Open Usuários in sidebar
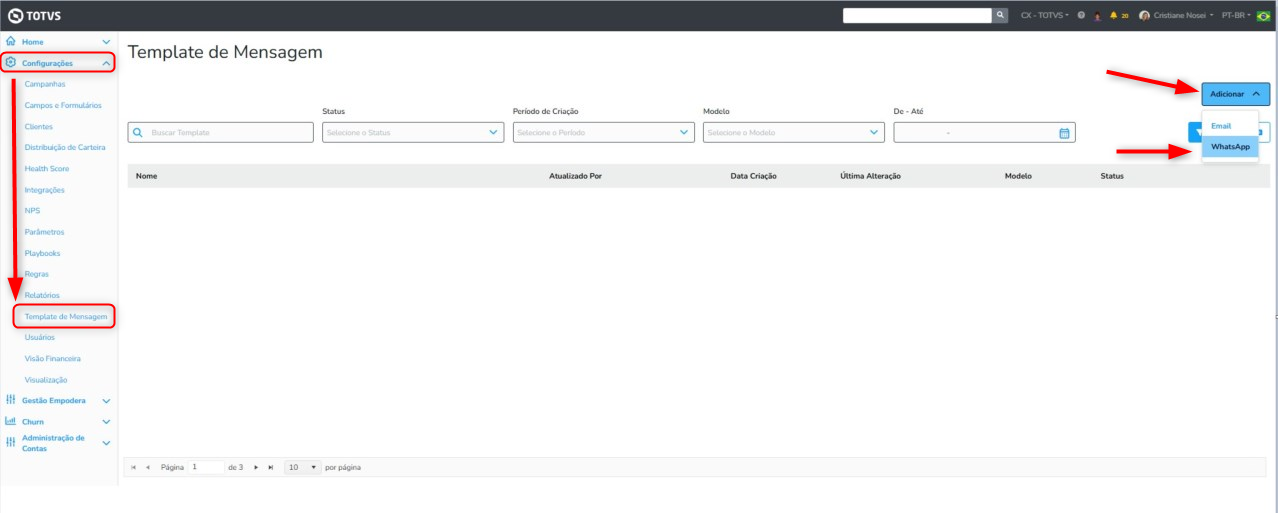Image resolution: width=1278 pixels, height=513 pixels. (x=40, y=337)
